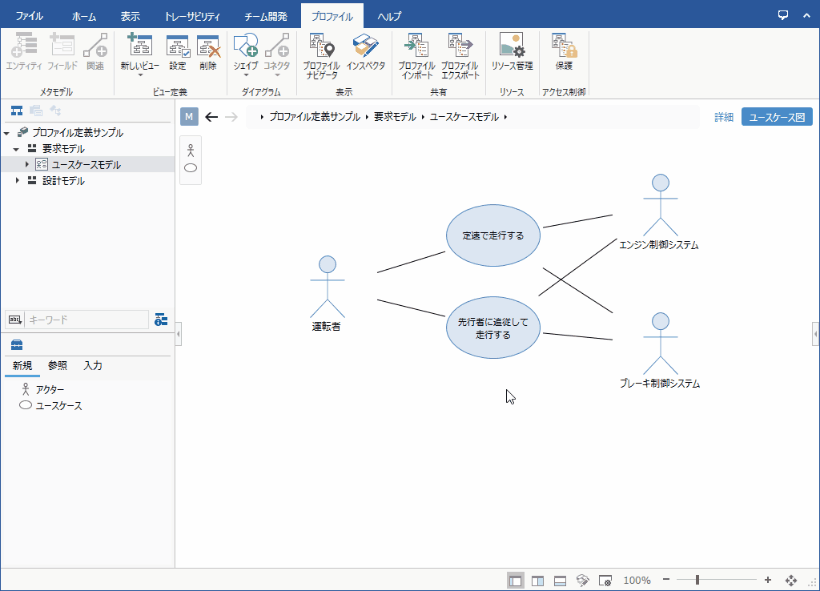This screenshot has height=591, width=820.
Task: Click the ユースケース図 view button
Action: tap(776, 117)
